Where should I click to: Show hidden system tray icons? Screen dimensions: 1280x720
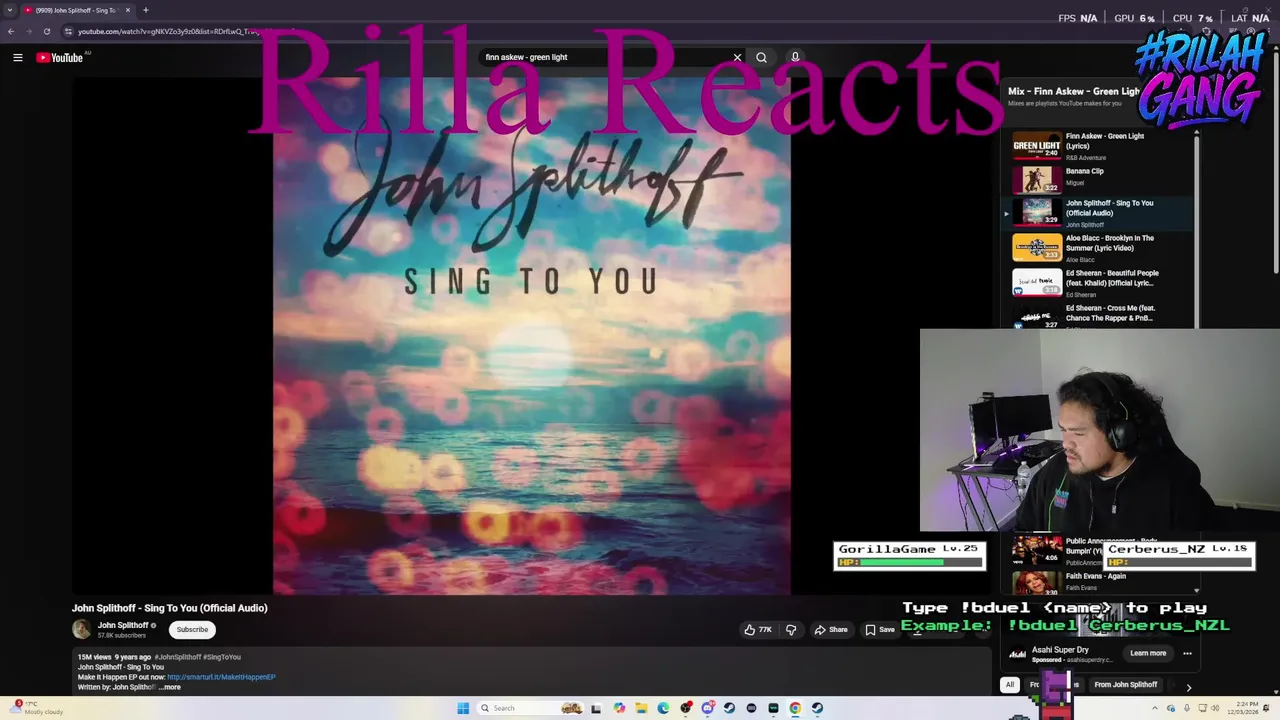tap(1155, 708)
